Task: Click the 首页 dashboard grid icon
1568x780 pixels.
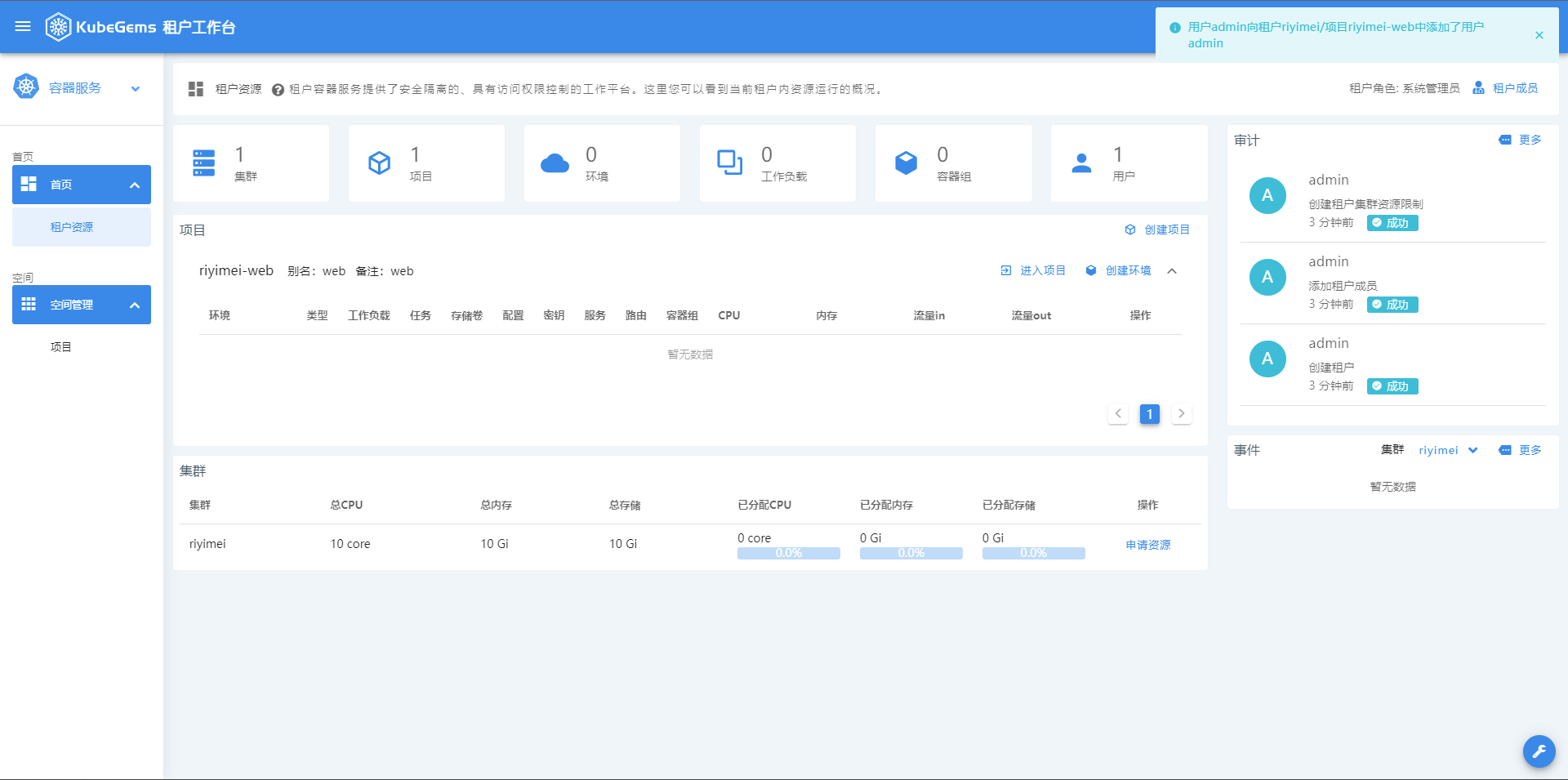Action: (29, 184)
